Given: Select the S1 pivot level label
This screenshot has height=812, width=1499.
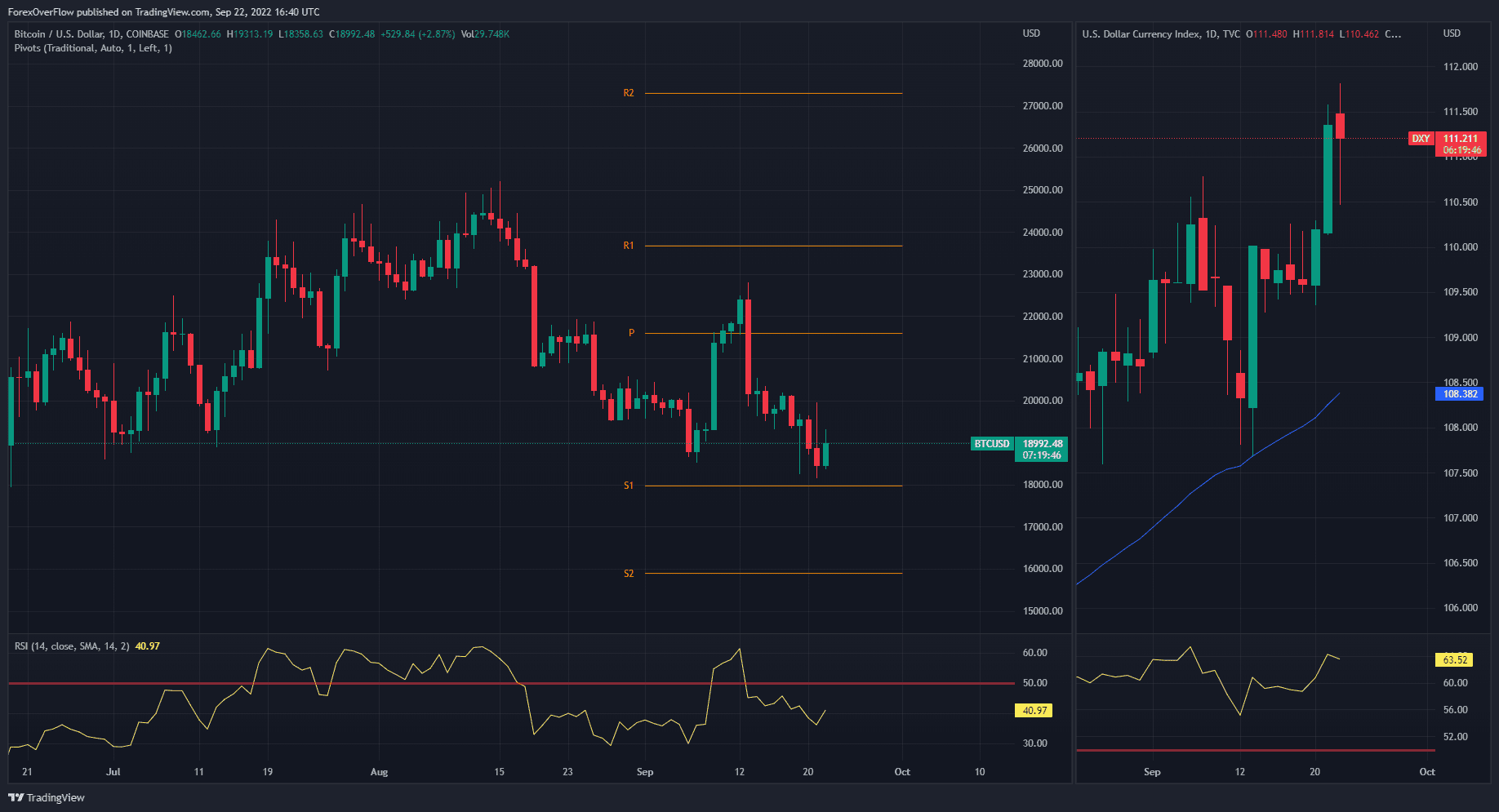Looking at the screenshot, I should (629, 486).
